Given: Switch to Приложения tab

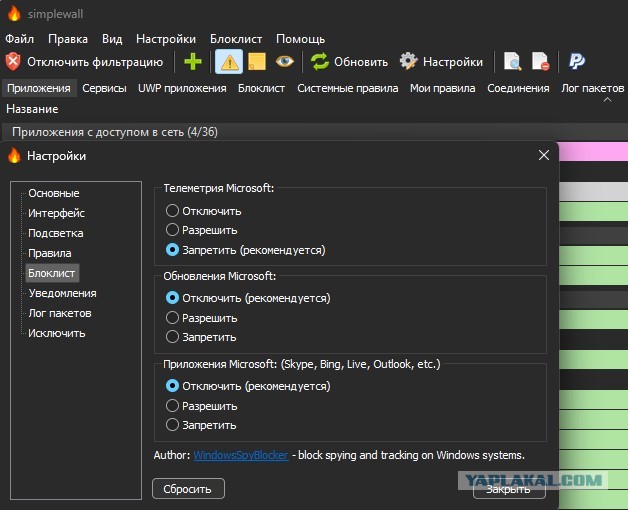Looking at the screenshot, I should click(39, 88).
